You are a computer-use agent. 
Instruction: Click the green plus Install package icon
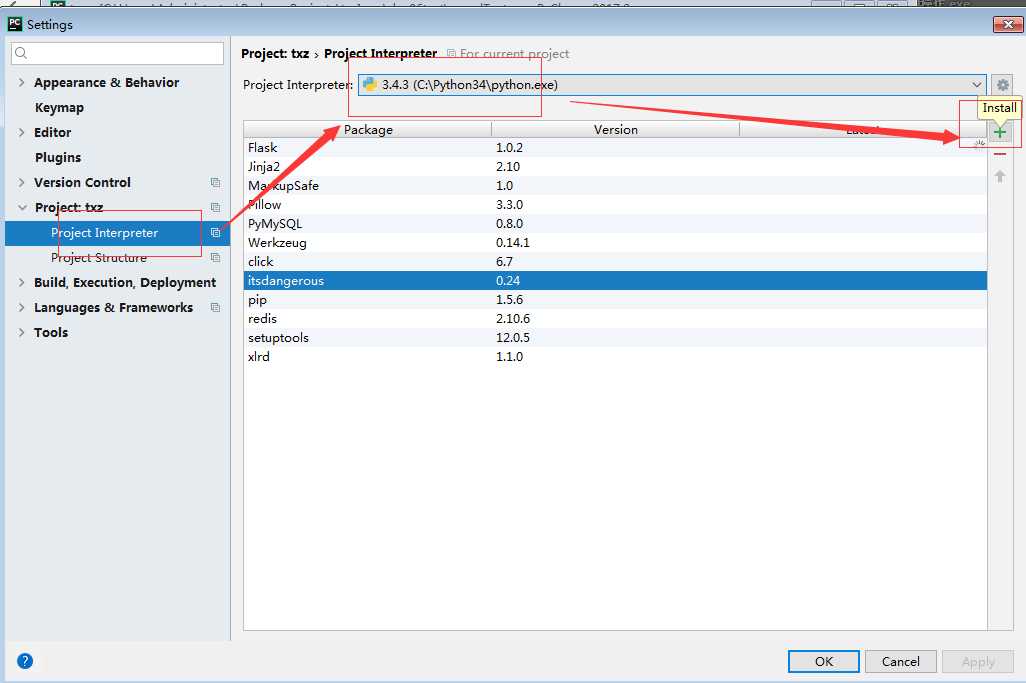(1000, 133)
